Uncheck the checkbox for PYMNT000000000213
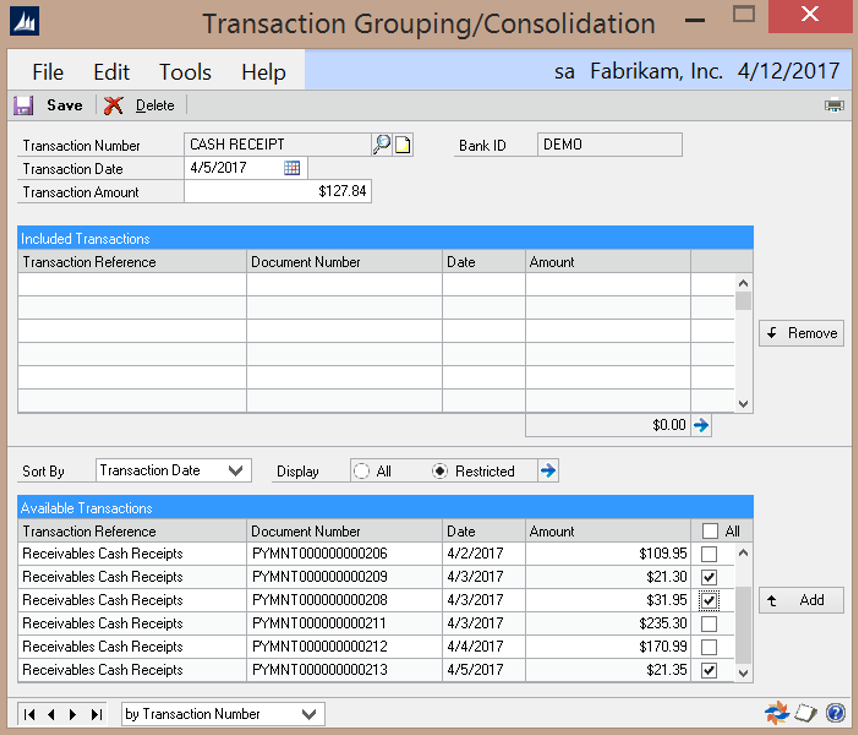The width and height of the screenshot is (858, 735). coord(709,670)
